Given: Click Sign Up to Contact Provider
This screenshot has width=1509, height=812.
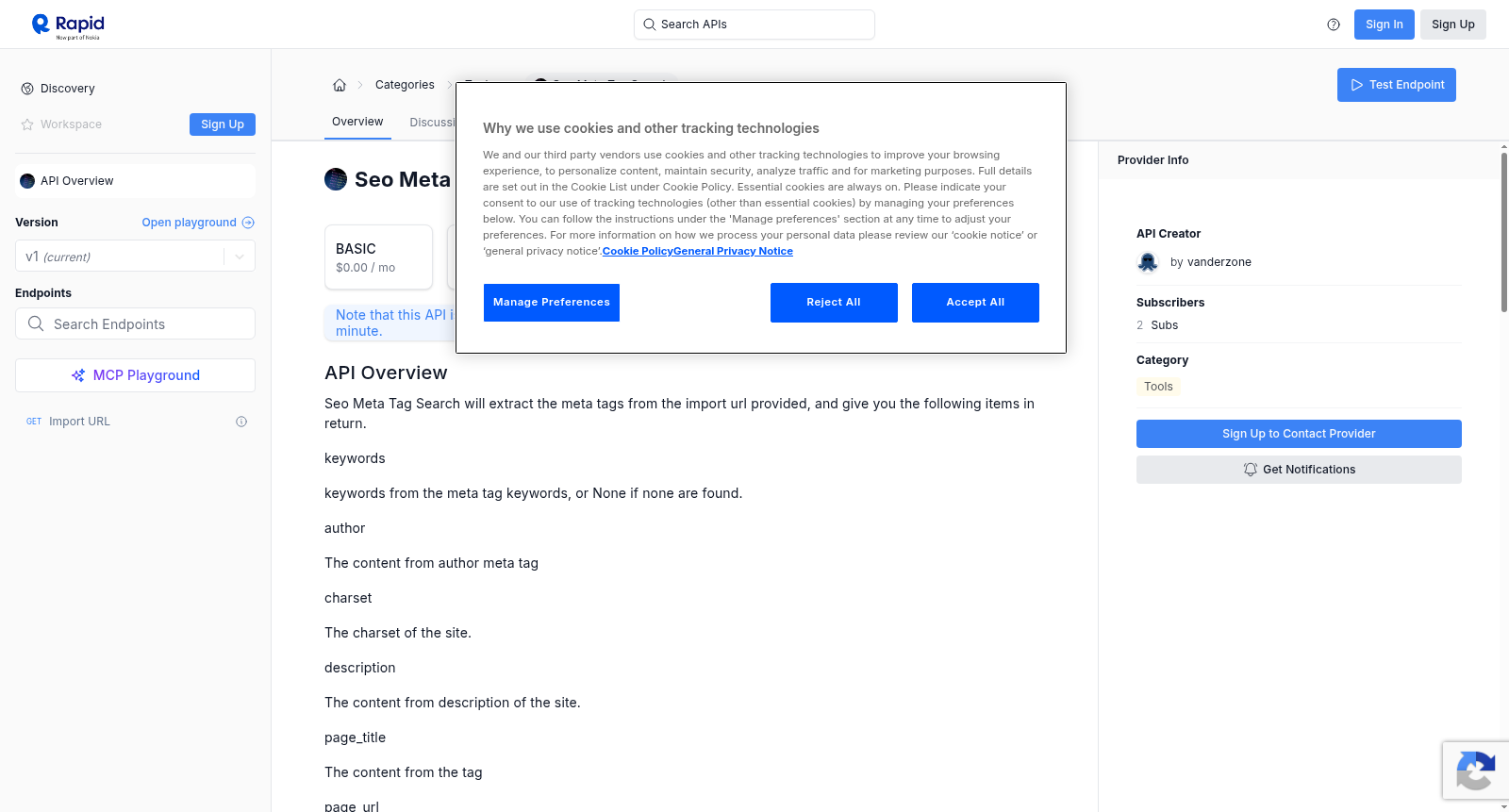Looking at the screenshot, I should [1299, 434].
